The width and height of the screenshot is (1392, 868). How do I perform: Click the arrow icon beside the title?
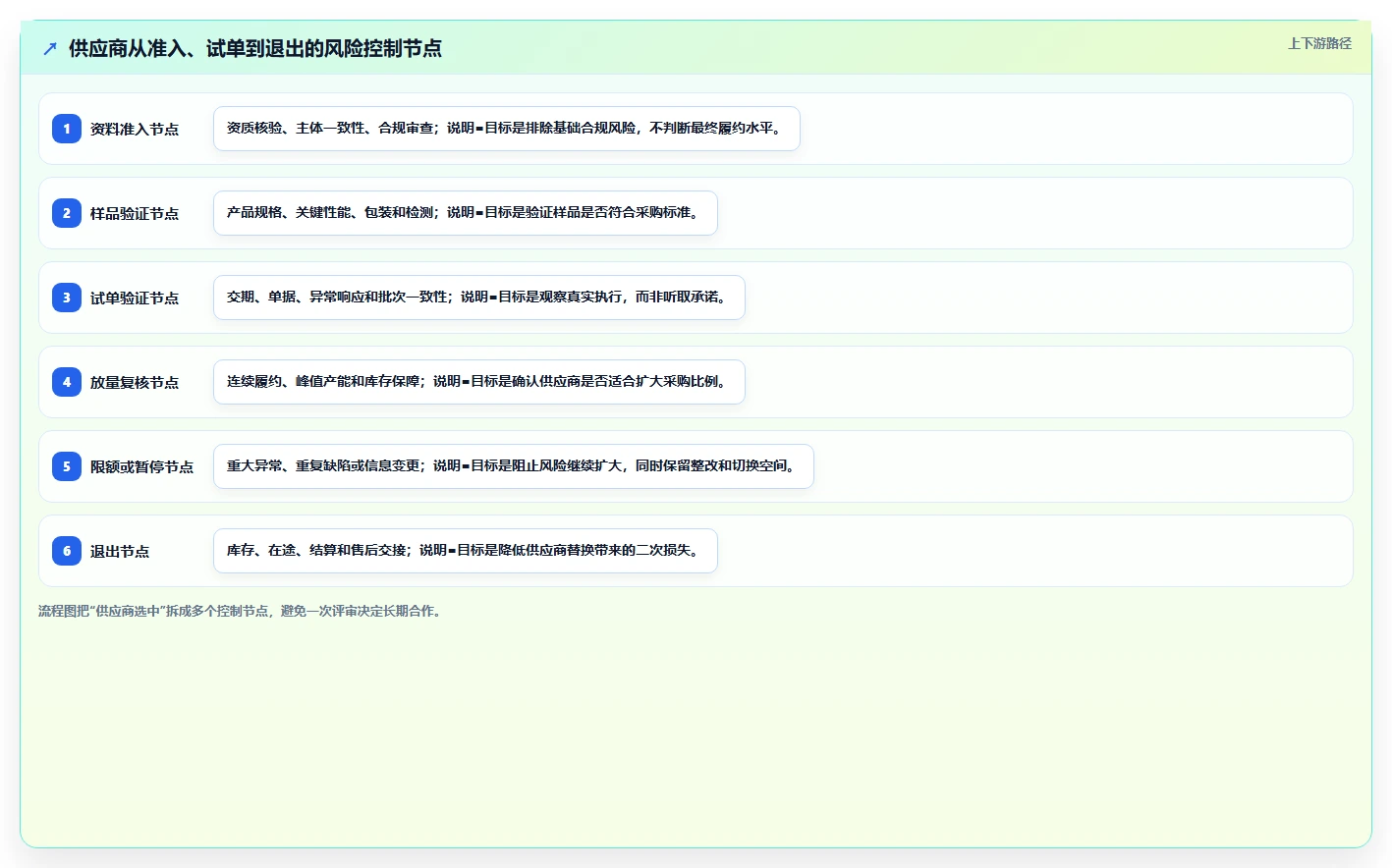click(50, 48)
